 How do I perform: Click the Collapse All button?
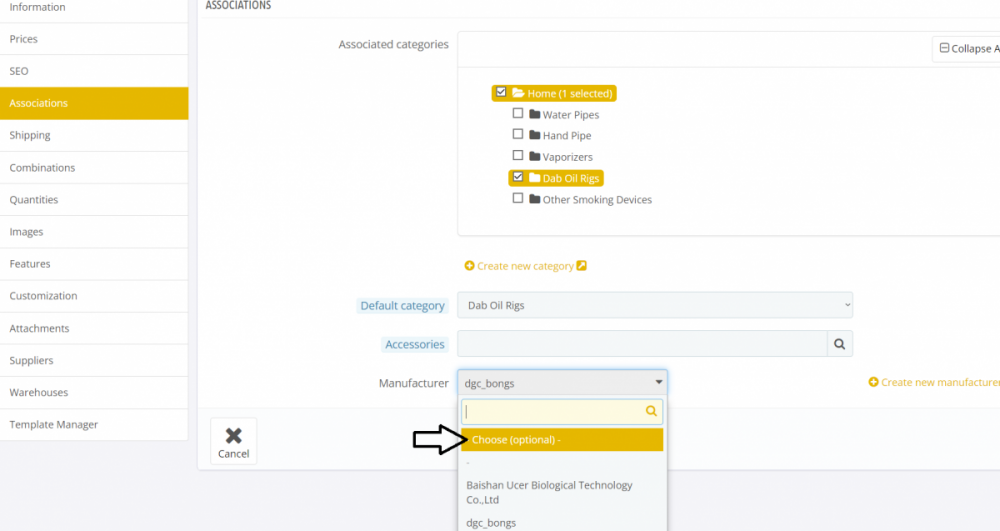click(x=966, y=48)
